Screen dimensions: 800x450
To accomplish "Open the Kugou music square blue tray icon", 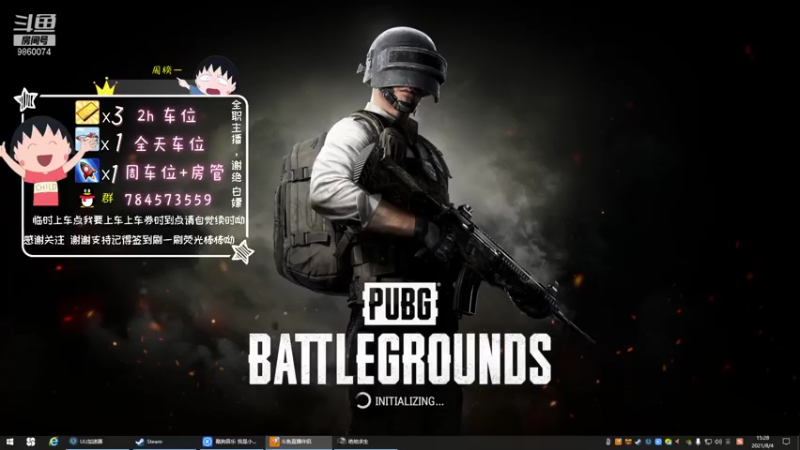I will click(658, 442).
